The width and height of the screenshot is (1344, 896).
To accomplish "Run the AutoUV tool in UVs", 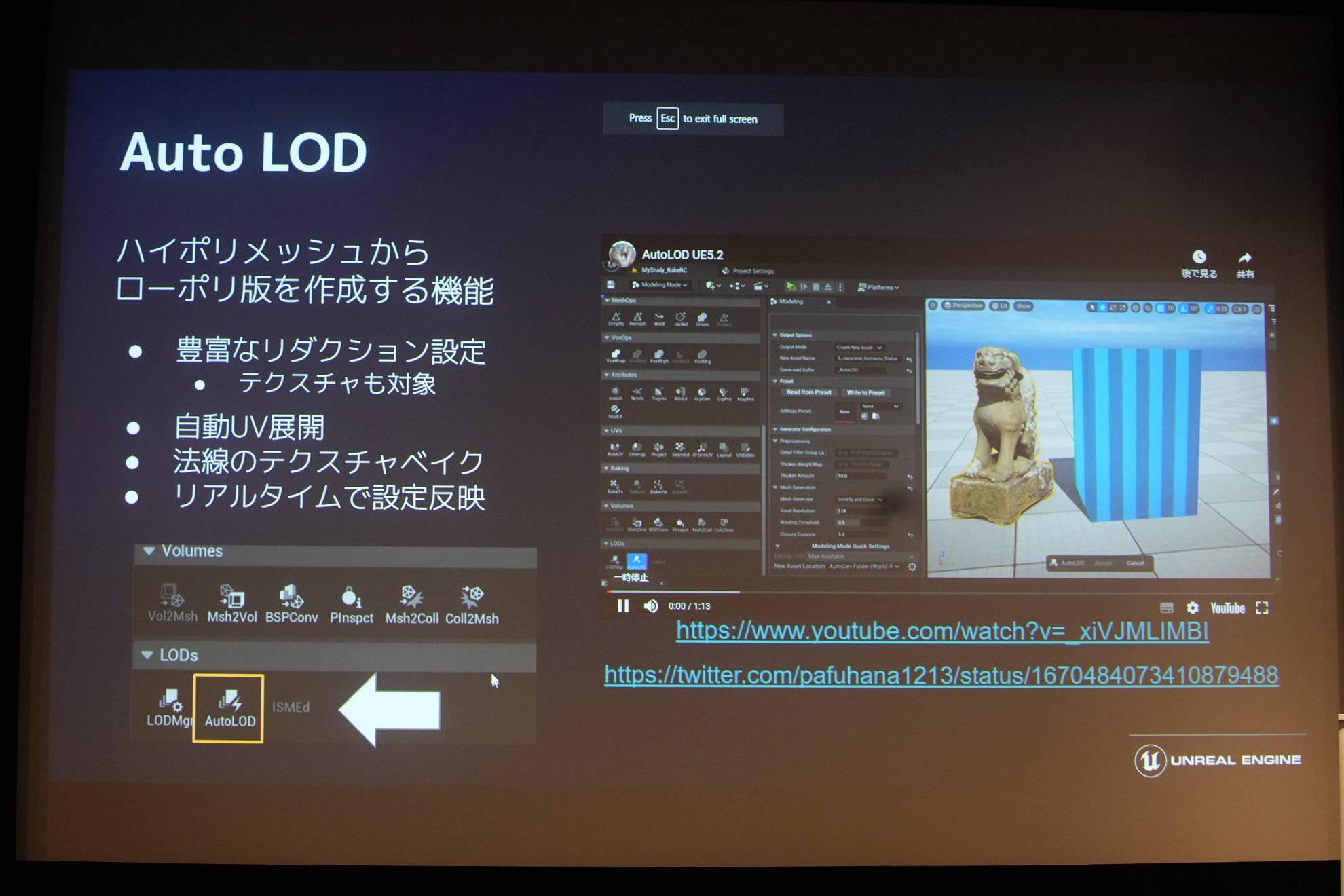I will pos(615,449).
